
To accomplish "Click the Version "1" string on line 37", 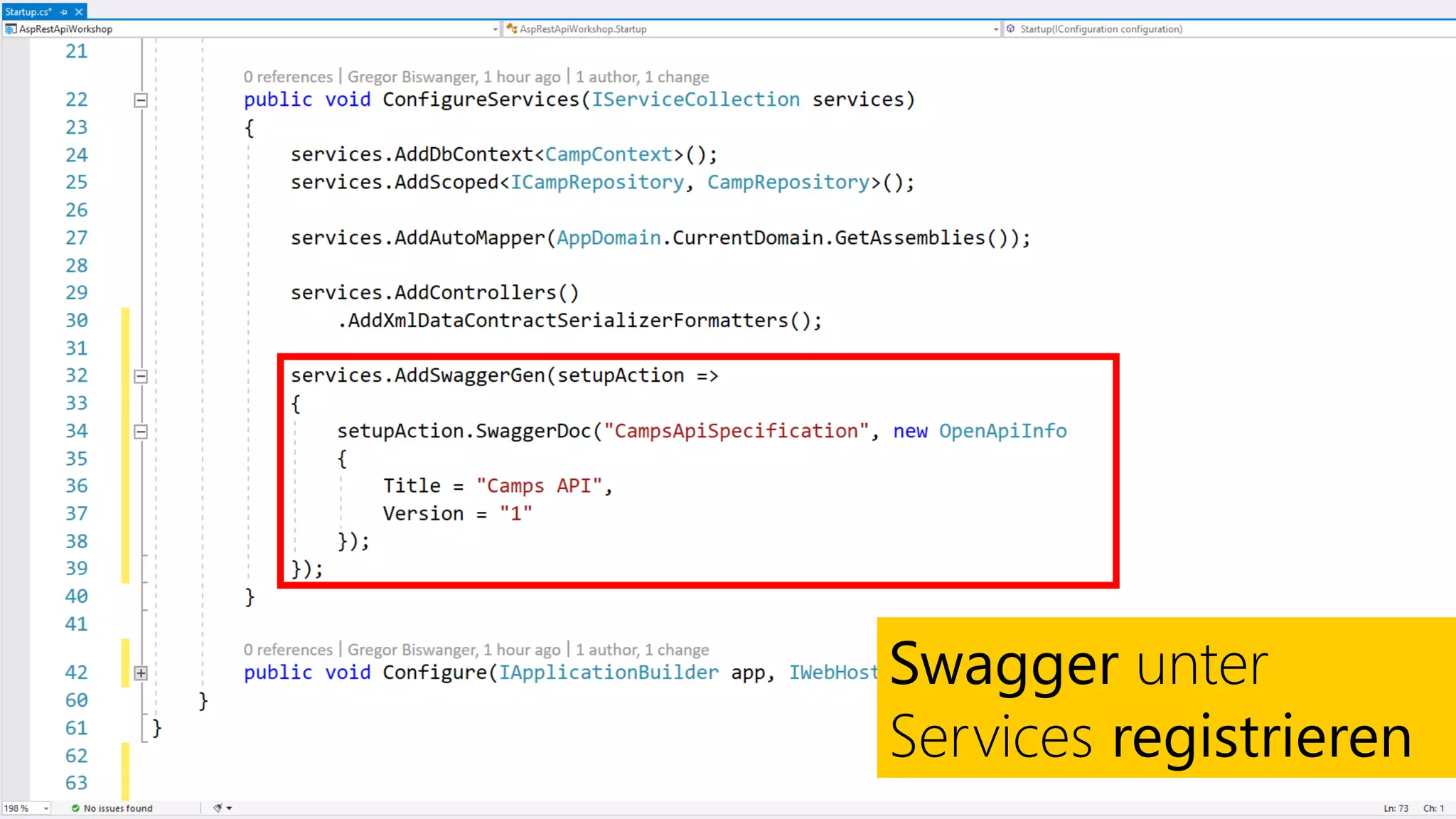I will point(516,513).
